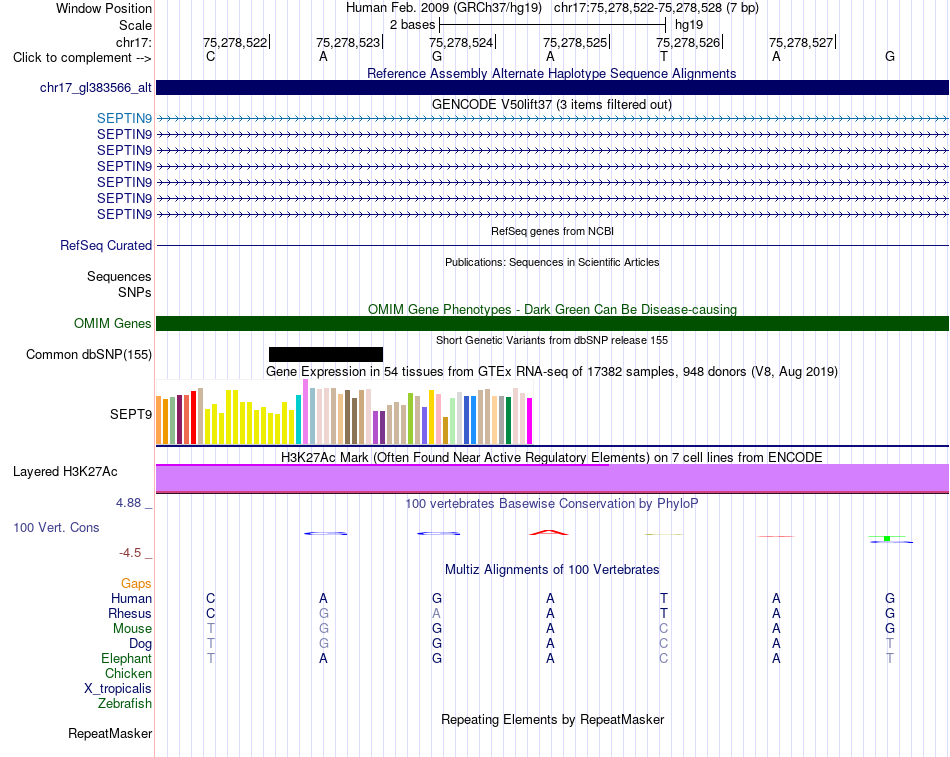The image size is (950, 757).
Task: Click the PhyloP lower axis value -4.5
Action: (130, 552)
